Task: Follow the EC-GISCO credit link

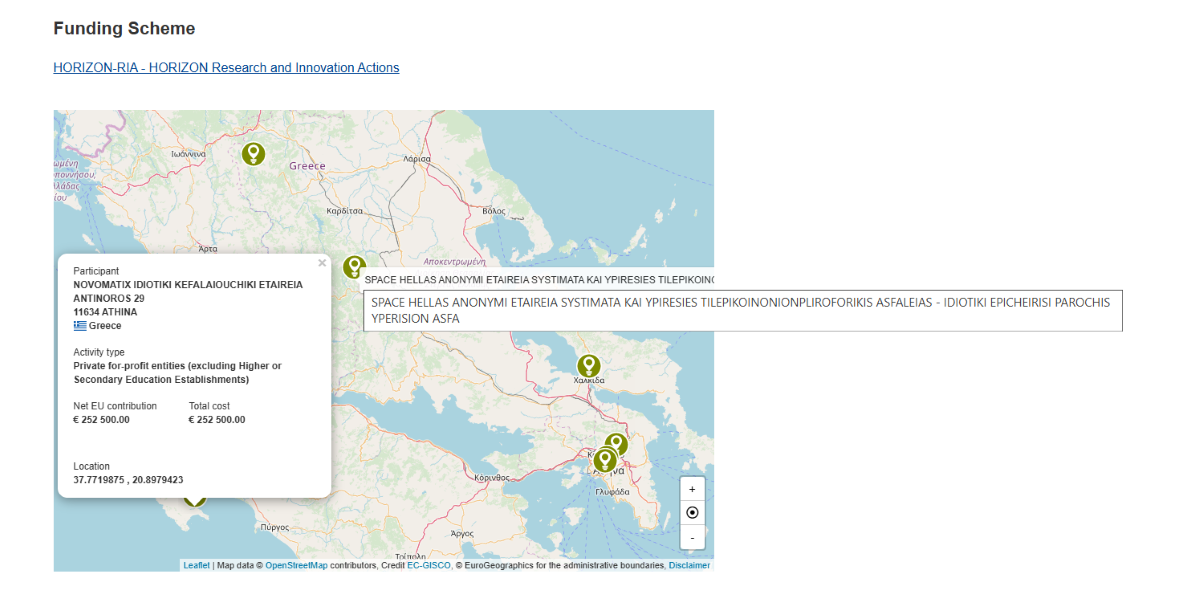Action: (429, 565)
